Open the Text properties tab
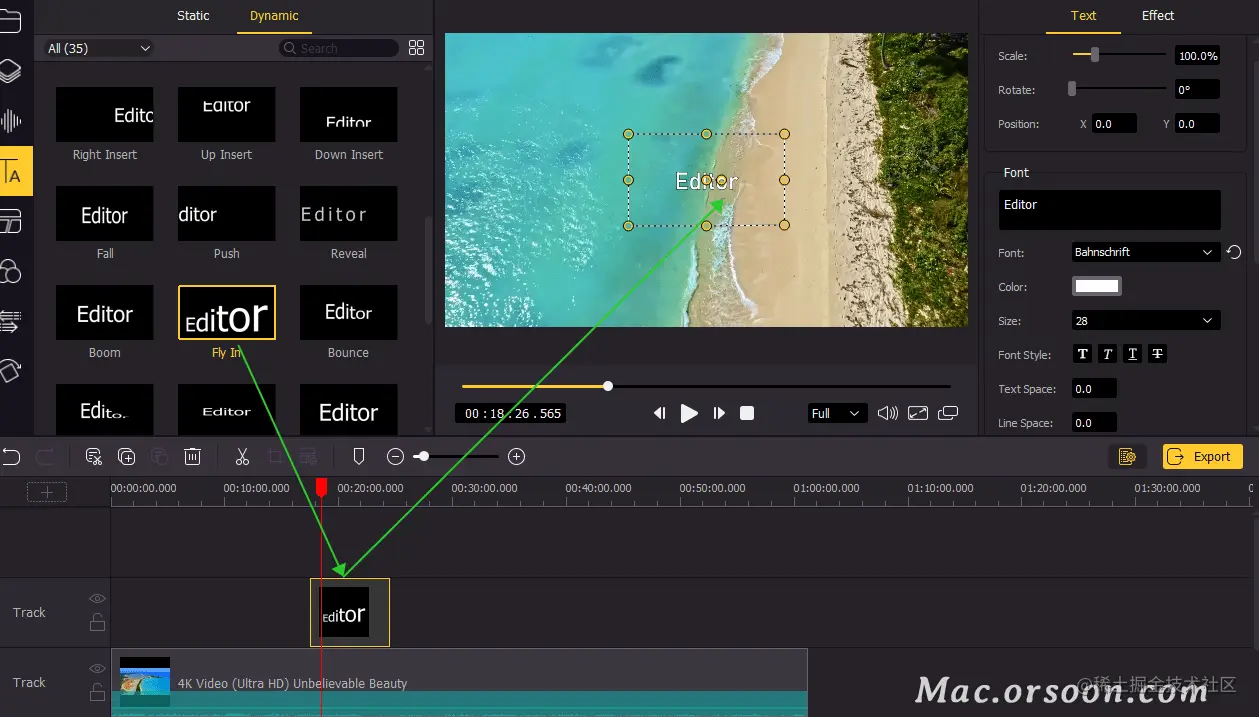The height and width of the screenshot is (717, 1259). pyautogui.click(x=1083, y=16)
